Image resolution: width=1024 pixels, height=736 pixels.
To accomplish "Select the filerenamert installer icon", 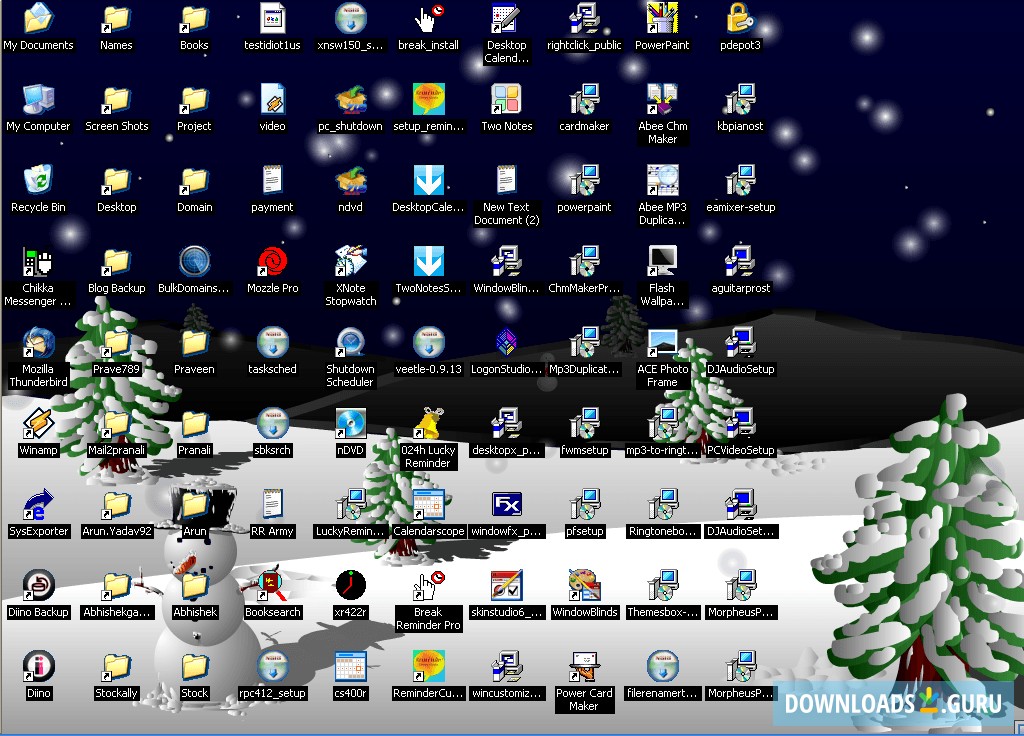I will pyautogui.click(x=662, y=666).
